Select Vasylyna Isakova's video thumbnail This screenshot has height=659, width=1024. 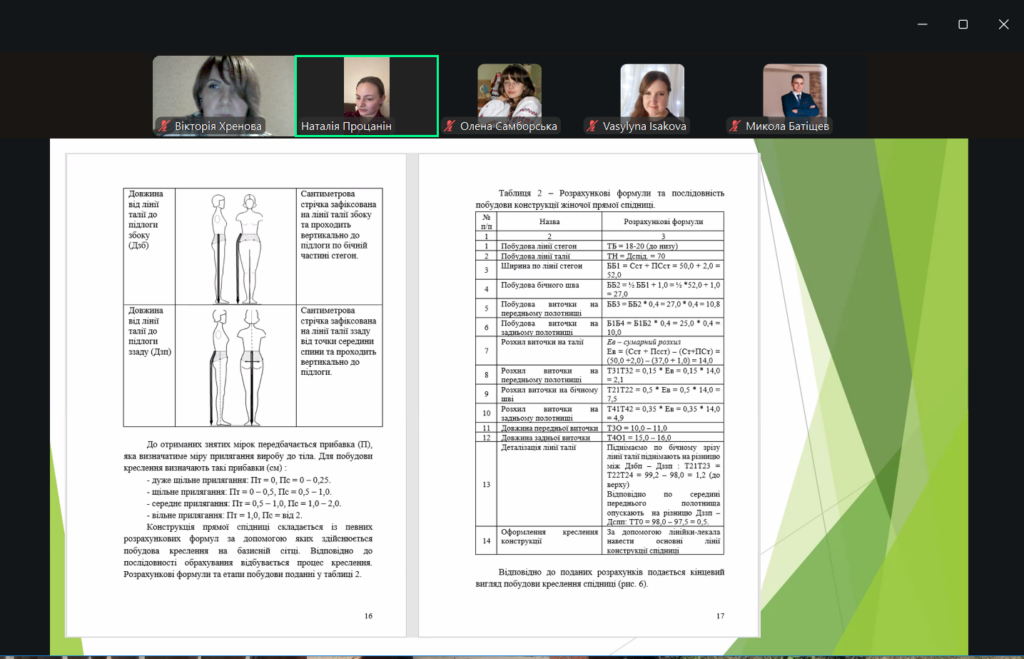point(652,91)
